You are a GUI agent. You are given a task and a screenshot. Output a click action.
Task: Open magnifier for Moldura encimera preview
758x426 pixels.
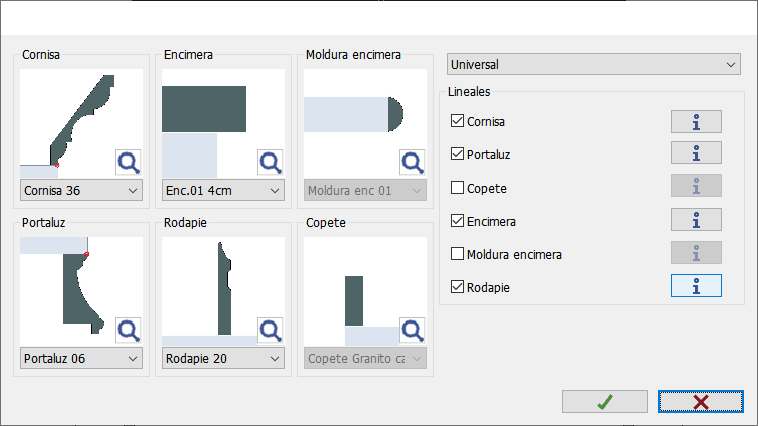[412, 162]
